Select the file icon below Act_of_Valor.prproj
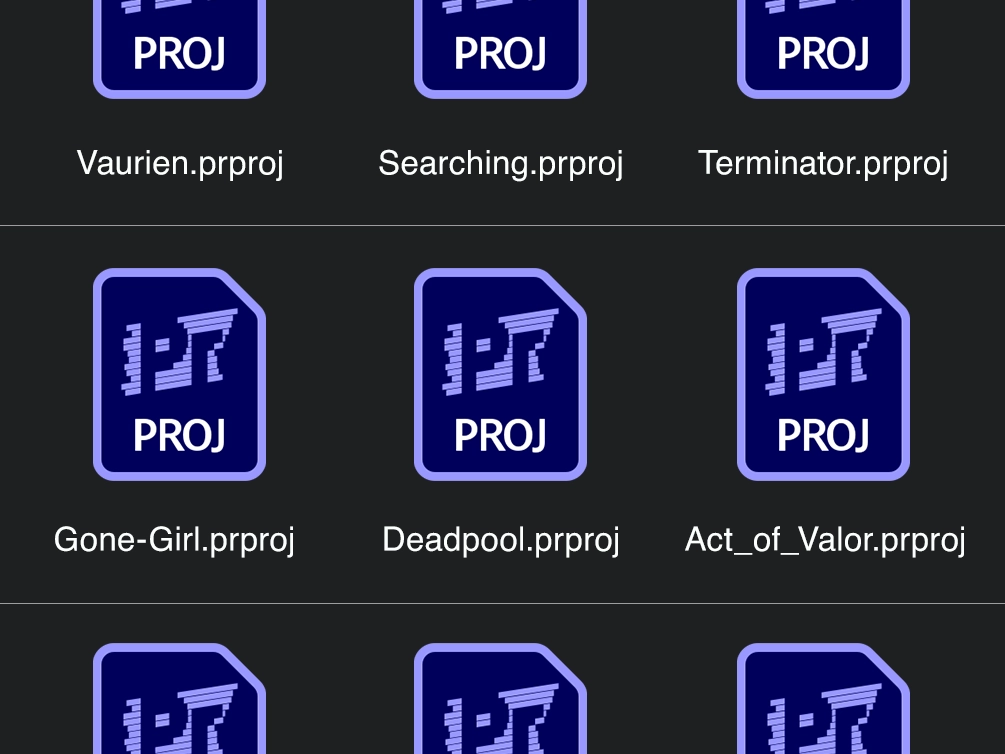This screenshot has height=754, width=1005. (x=823, y=700)
